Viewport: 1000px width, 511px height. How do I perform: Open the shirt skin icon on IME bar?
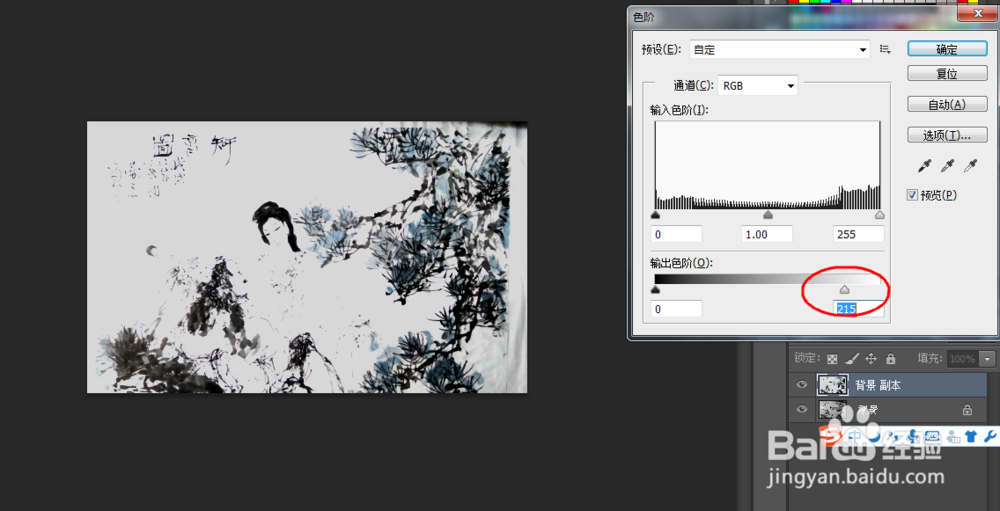(x=971, y=436)
